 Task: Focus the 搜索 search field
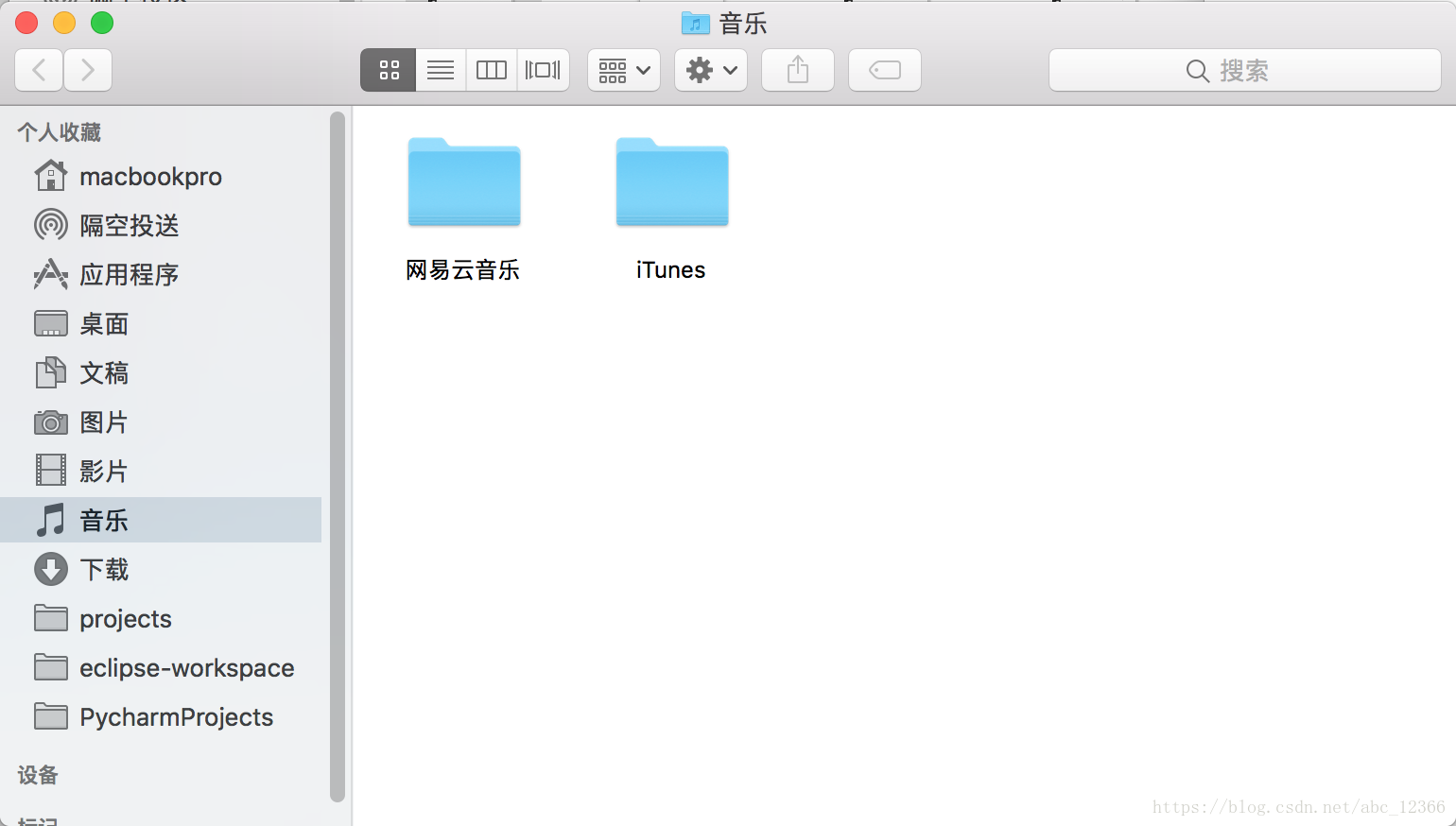1245,70
